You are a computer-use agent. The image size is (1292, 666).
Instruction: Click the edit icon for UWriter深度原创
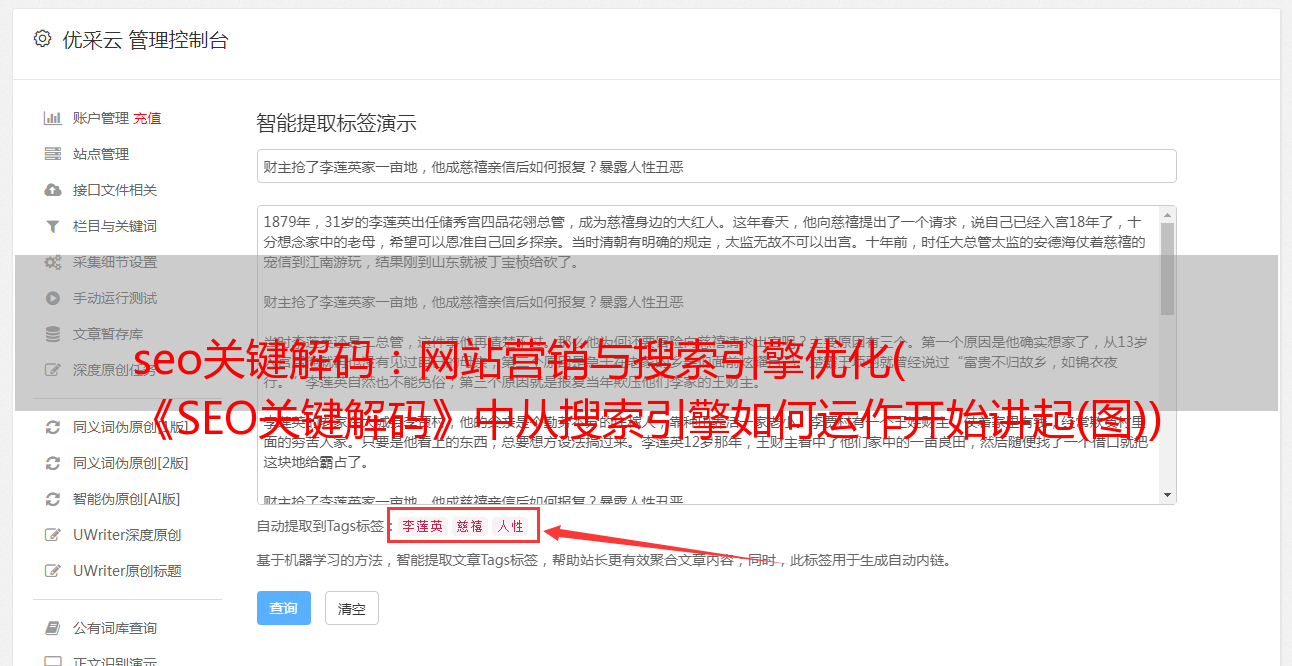(53, 535)
